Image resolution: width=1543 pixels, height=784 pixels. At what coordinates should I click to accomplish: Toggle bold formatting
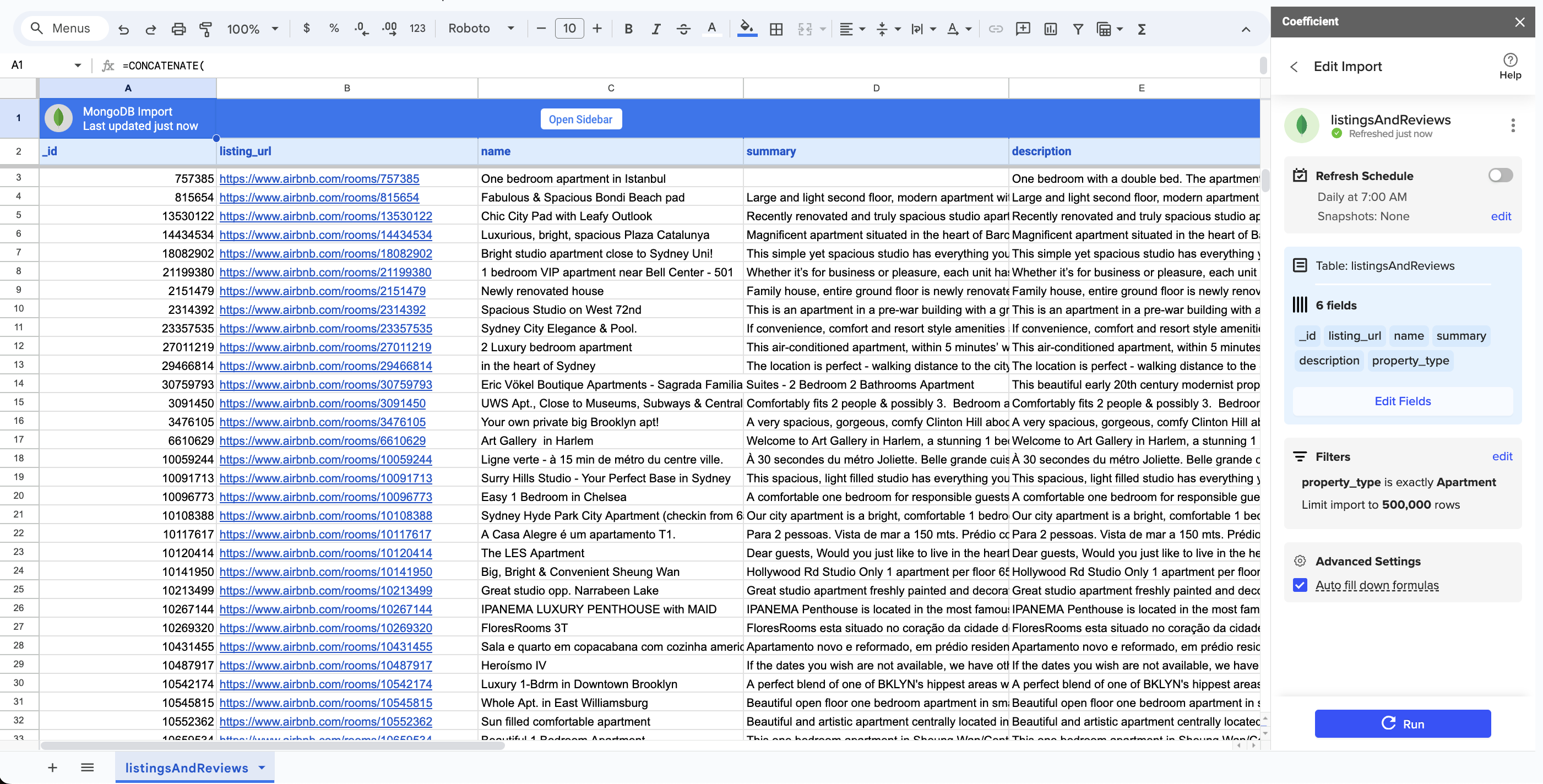628,28
